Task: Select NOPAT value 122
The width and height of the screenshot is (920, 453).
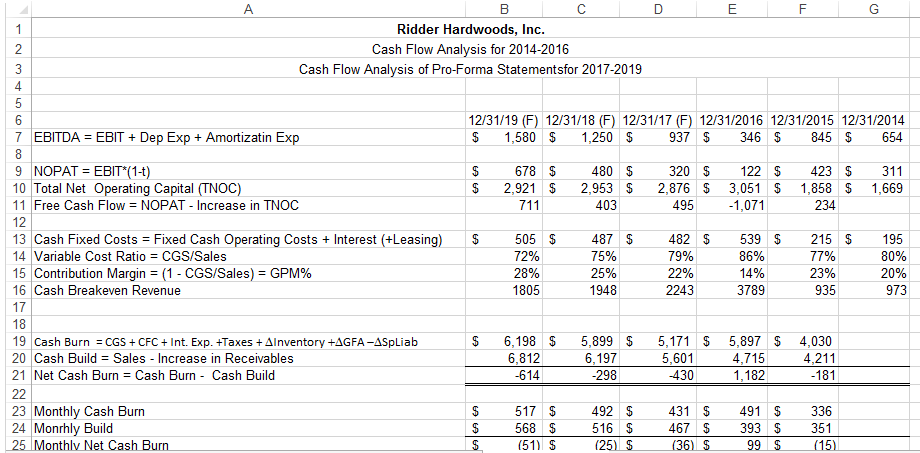Action: point(731,172)
